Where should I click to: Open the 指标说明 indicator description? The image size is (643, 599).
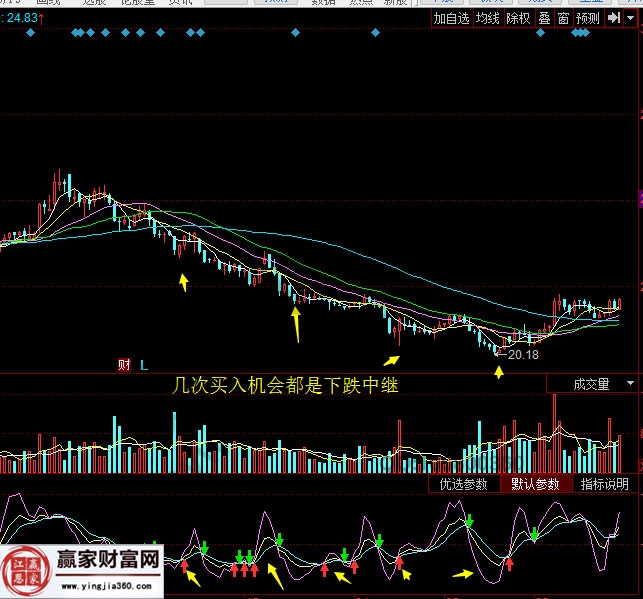tap(604, 484)
